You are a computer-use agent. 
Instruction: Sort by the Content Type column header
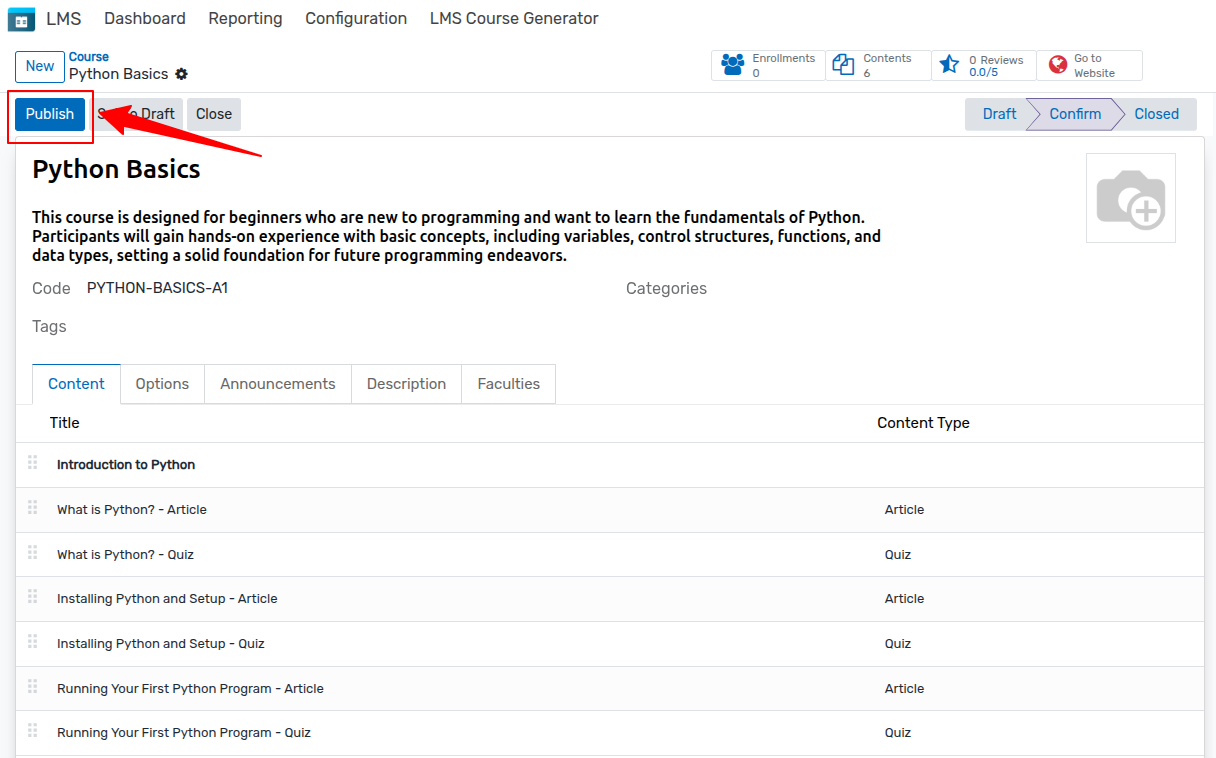pos(923,423)
